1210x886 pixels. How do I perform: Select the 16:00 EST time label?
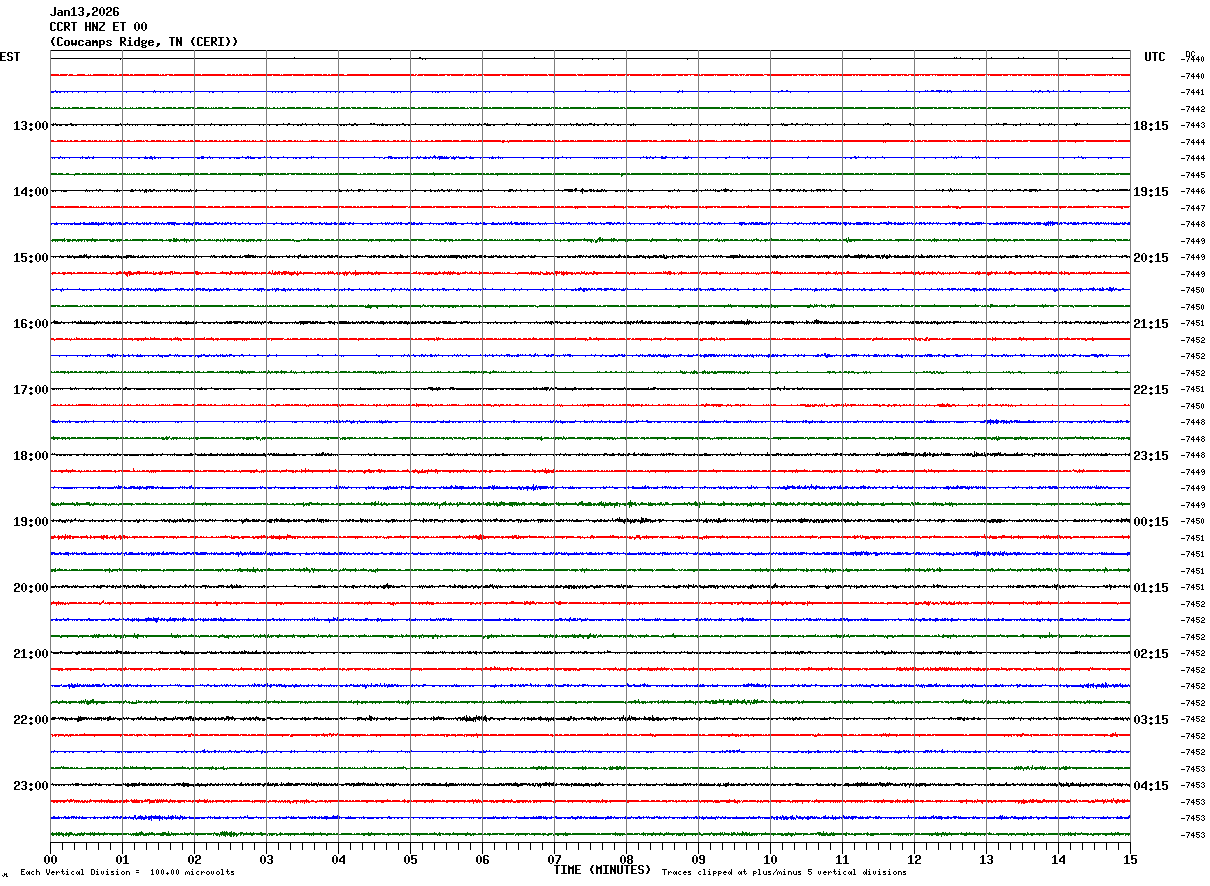(x=31, y=324)
